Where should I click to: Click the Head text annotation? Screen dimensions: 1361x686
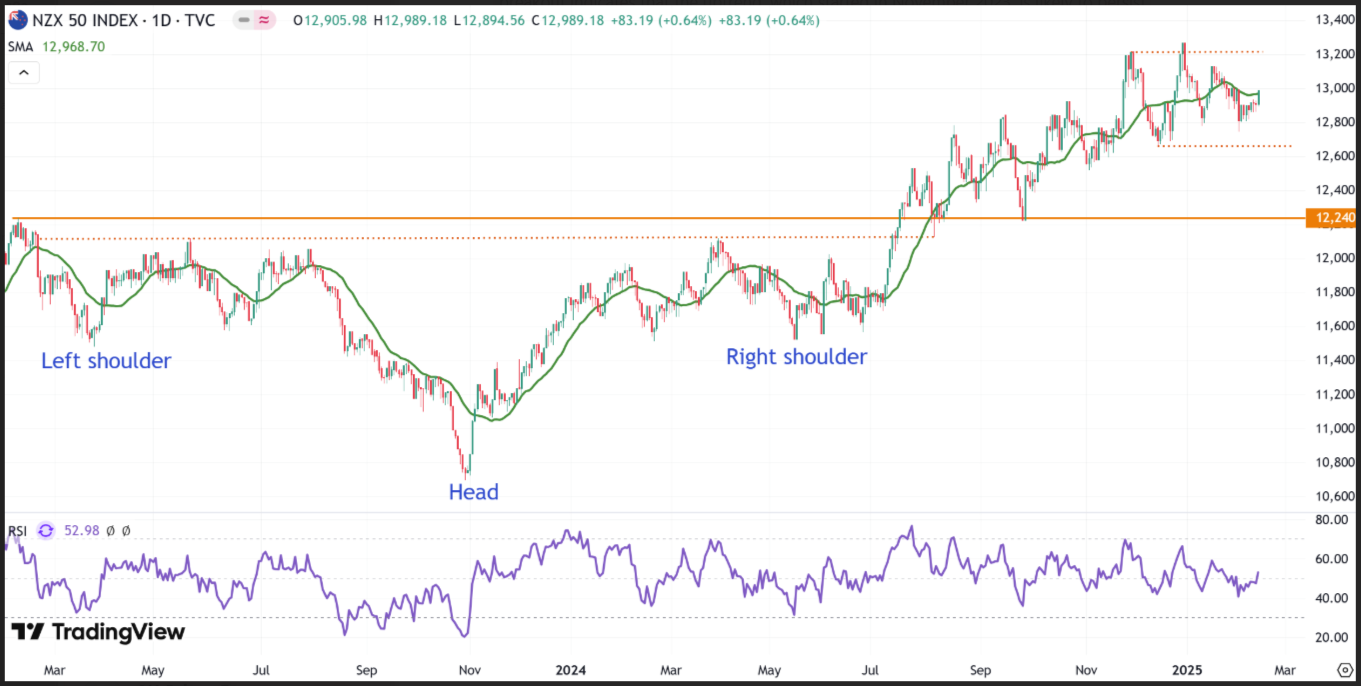point(473,492)
